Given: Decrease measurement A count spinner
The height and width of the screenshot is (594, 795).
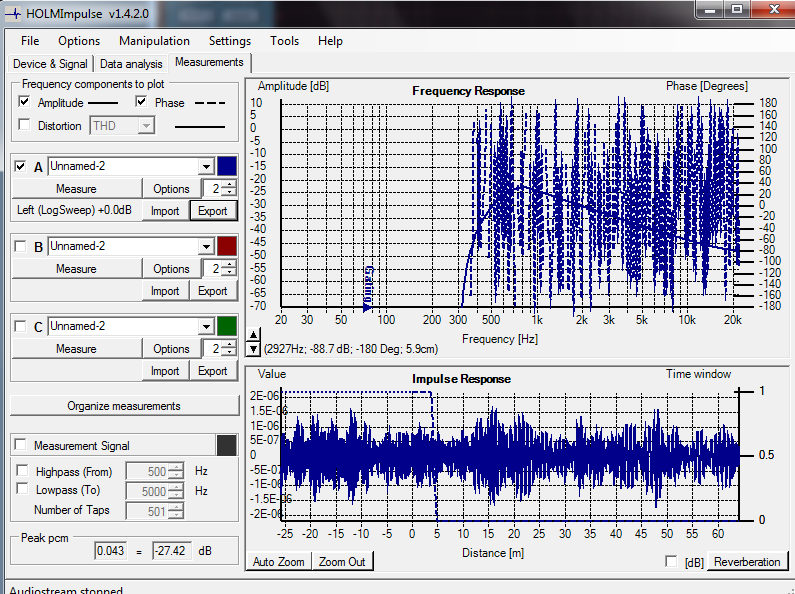Looking at the screenshot, I should point(230,193).
